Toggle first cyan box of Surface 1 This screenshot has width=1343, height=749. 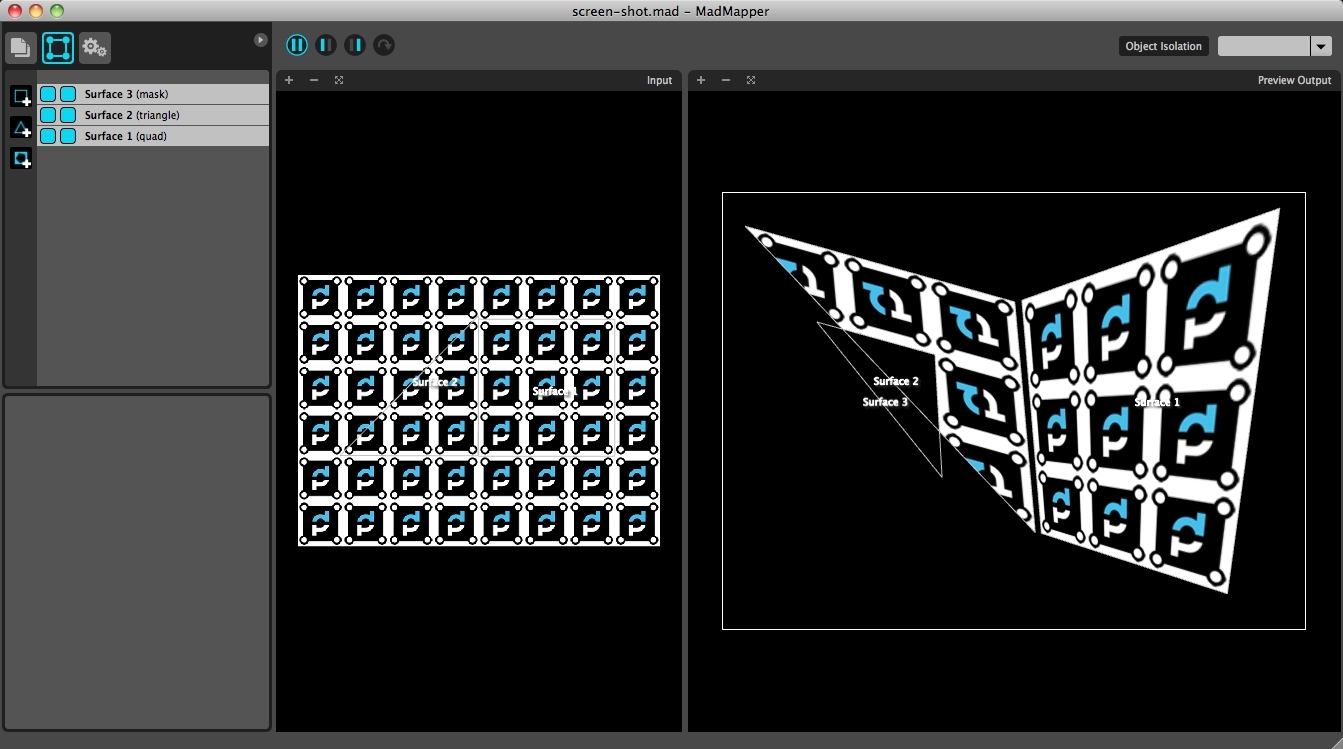48,136
